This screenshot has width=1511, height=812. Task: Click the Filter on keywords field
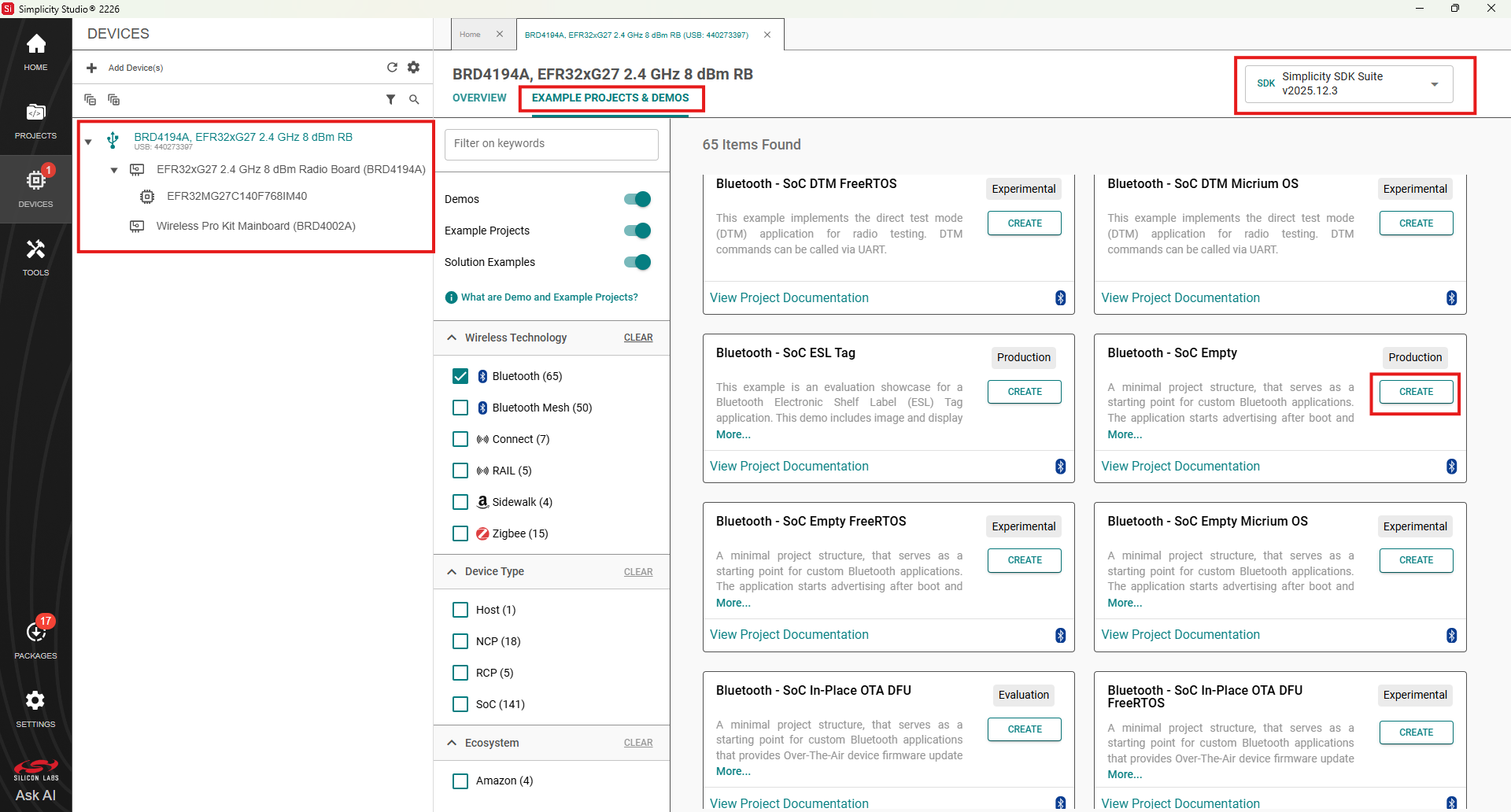pos(552,144)
